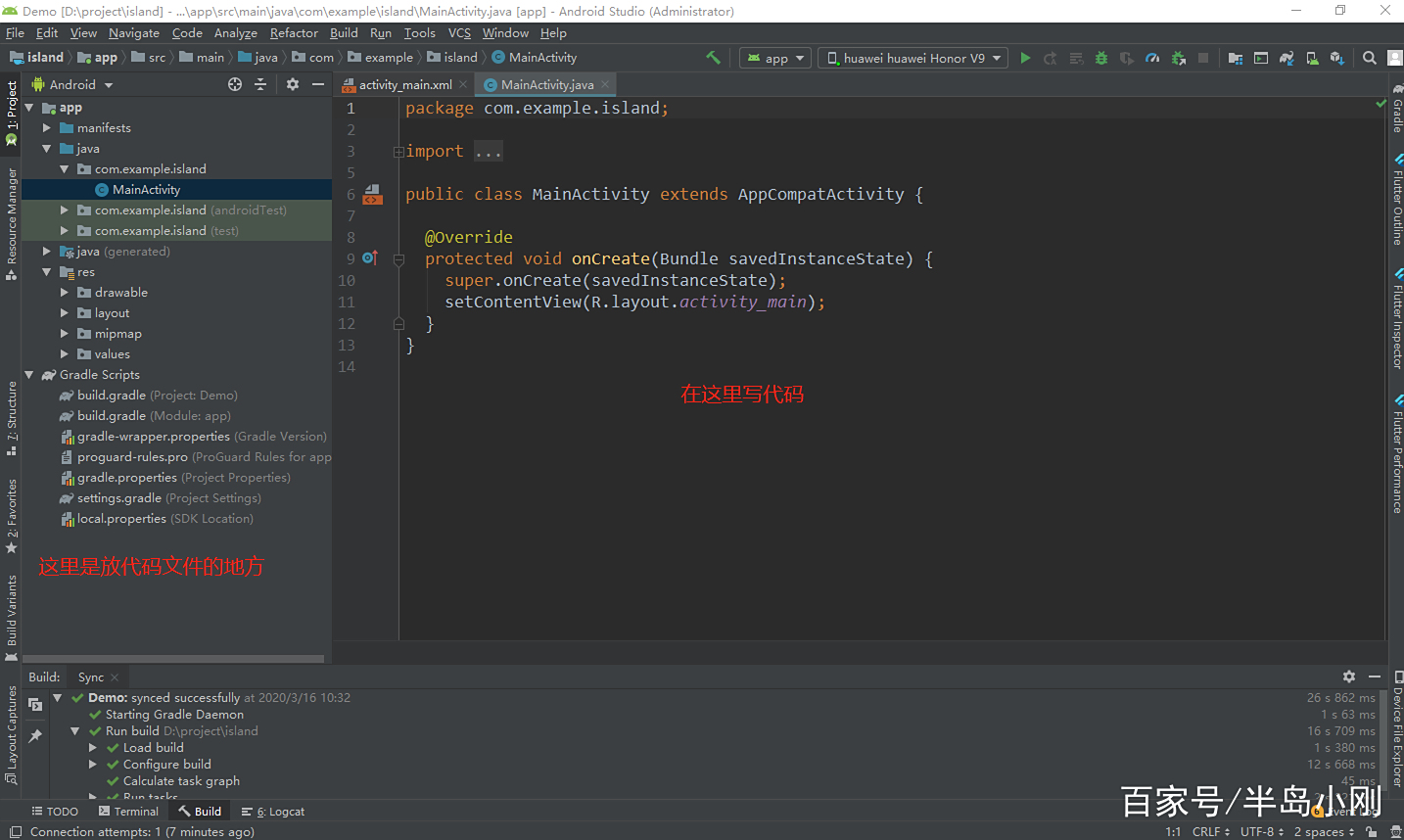
Task: Toggle the 2: Favorites side panel
Action: (12, 516)
